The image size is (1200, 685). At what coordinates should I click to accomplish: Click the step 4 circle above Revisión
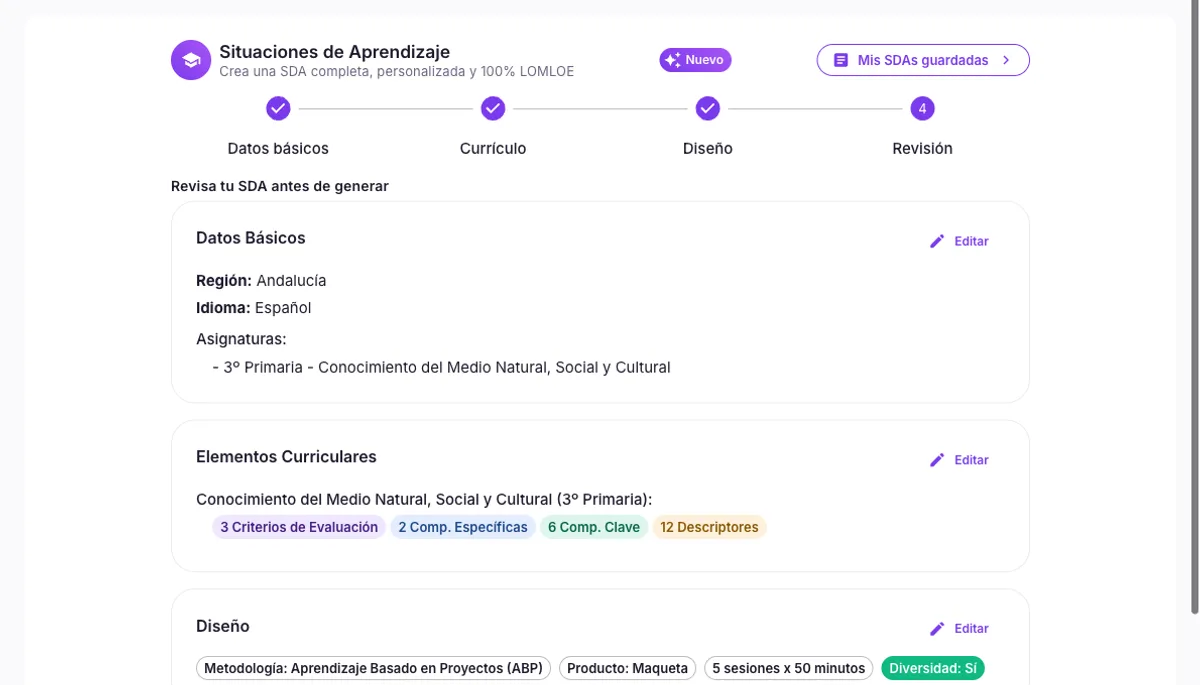[x=922, y=108]
